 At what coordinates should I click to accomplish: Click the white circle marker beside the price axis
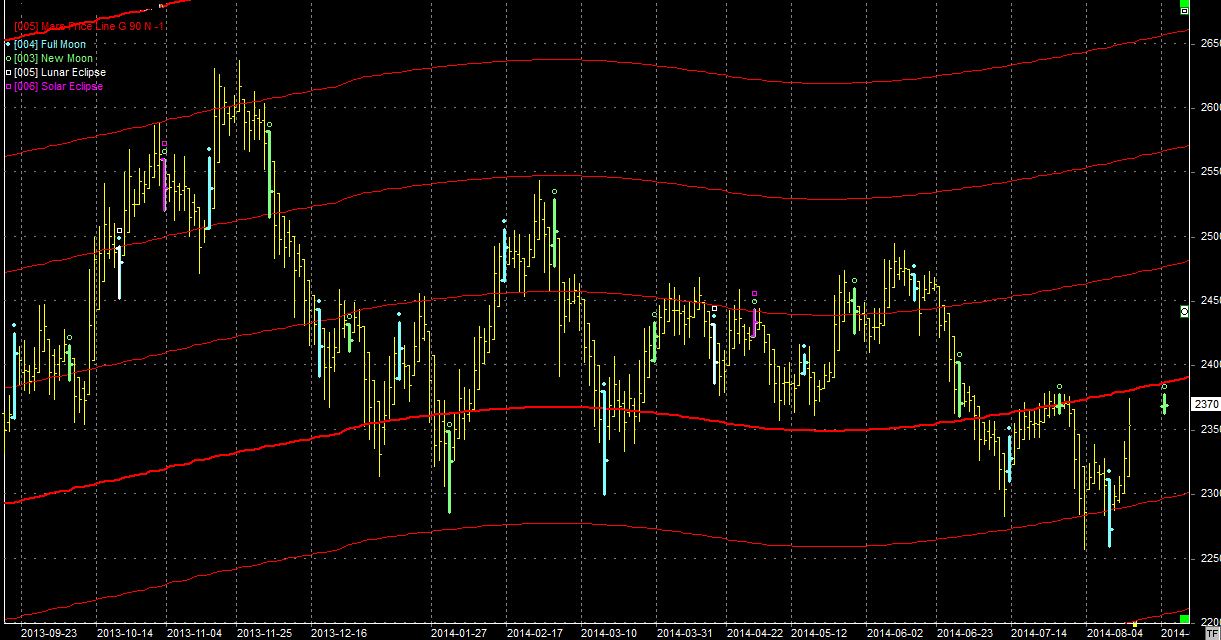1185,312
